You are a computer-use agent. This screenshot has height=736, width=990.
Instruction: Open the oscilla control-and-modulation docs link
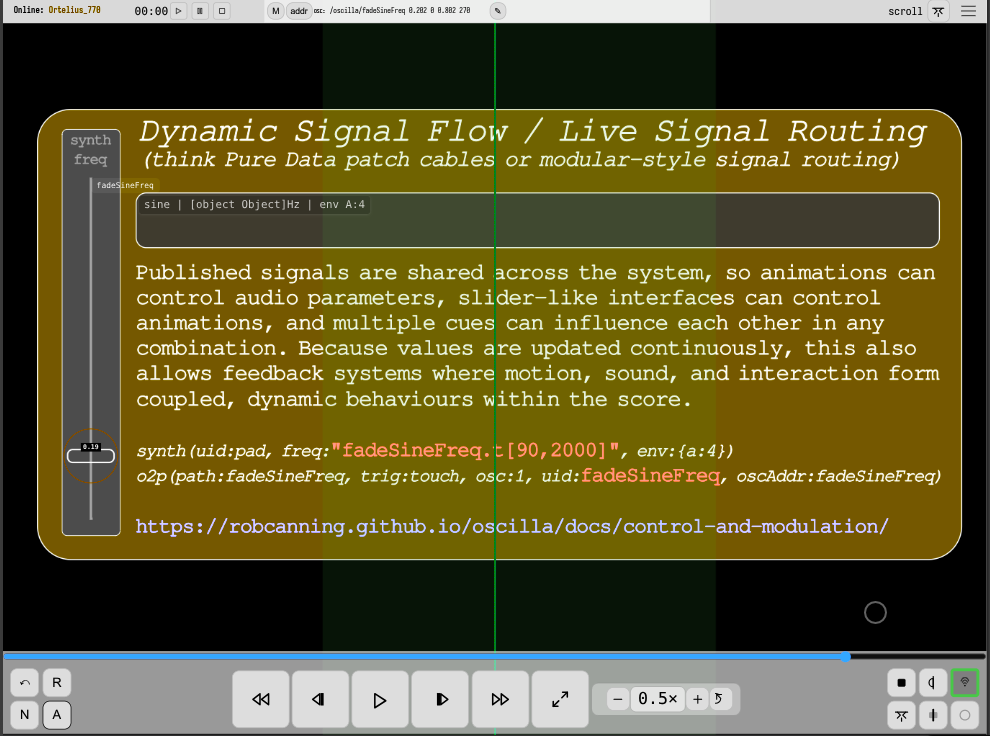[512, 526]
